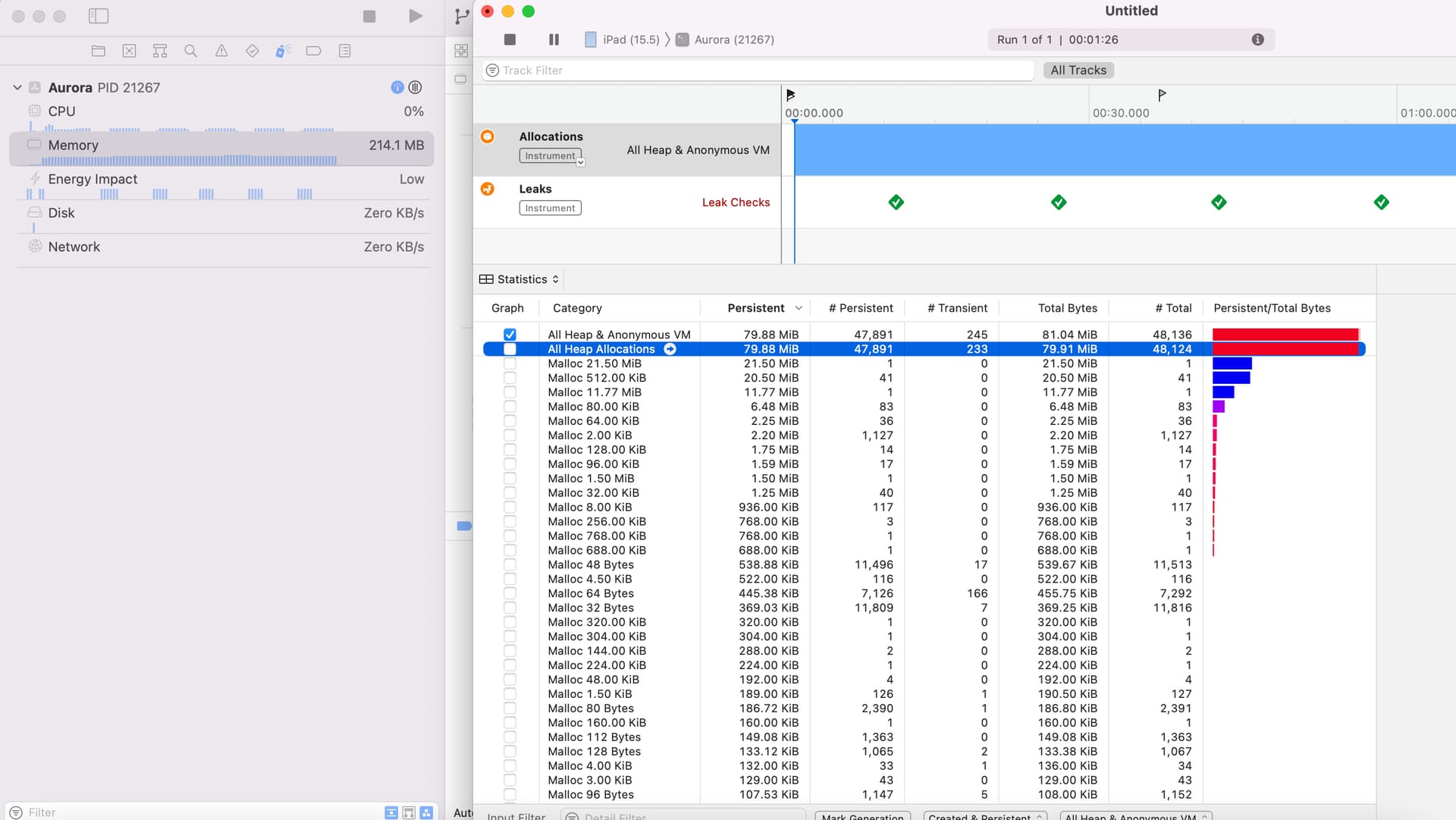
Task: Open the breakpoint navigator icon
Action: coord(313,51)
